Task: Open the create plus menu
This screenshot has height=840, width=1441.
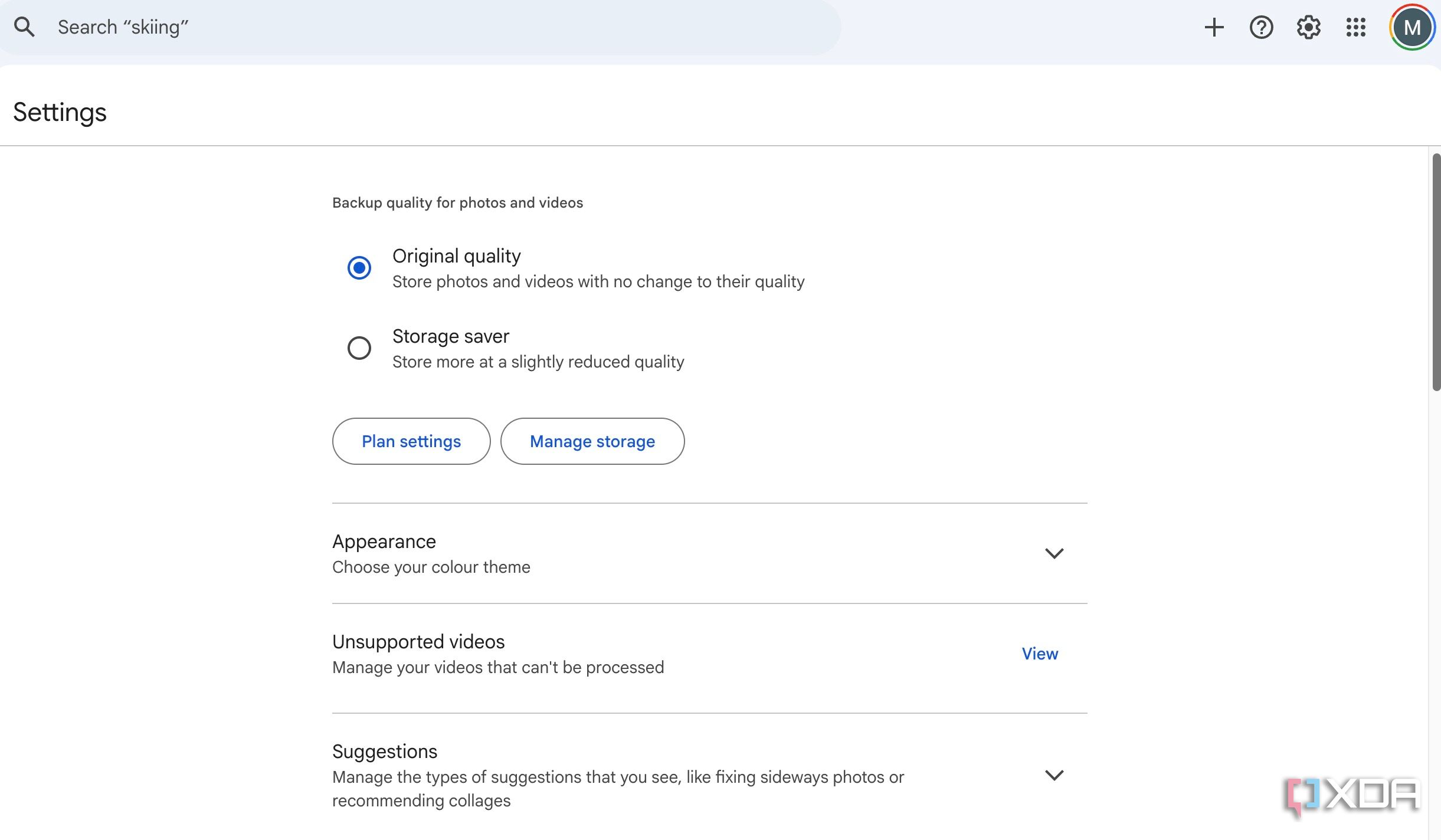Action: coord(1214,27)
